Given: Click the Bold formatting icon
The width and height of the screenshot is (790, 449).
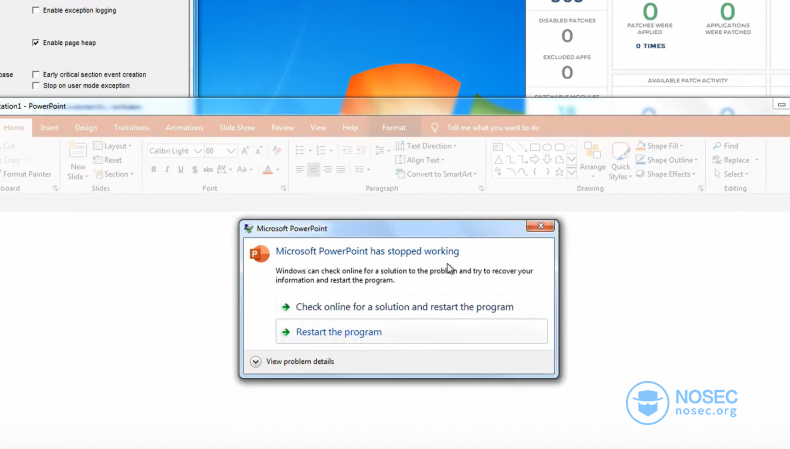Looking at the screenshot, I should (154, 169).
